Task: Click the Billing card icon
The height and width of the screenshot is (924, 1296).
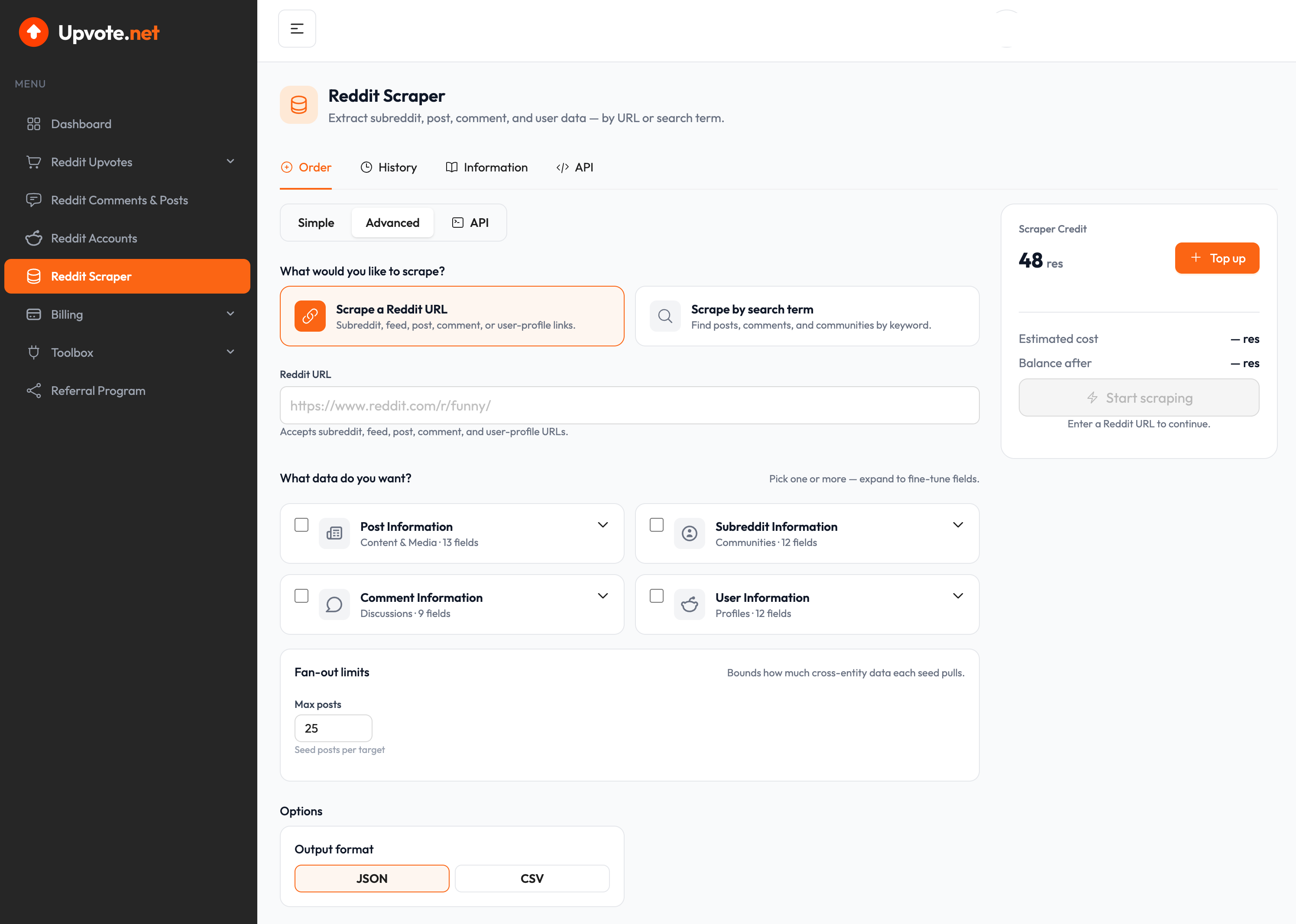Action: [34, 315]
